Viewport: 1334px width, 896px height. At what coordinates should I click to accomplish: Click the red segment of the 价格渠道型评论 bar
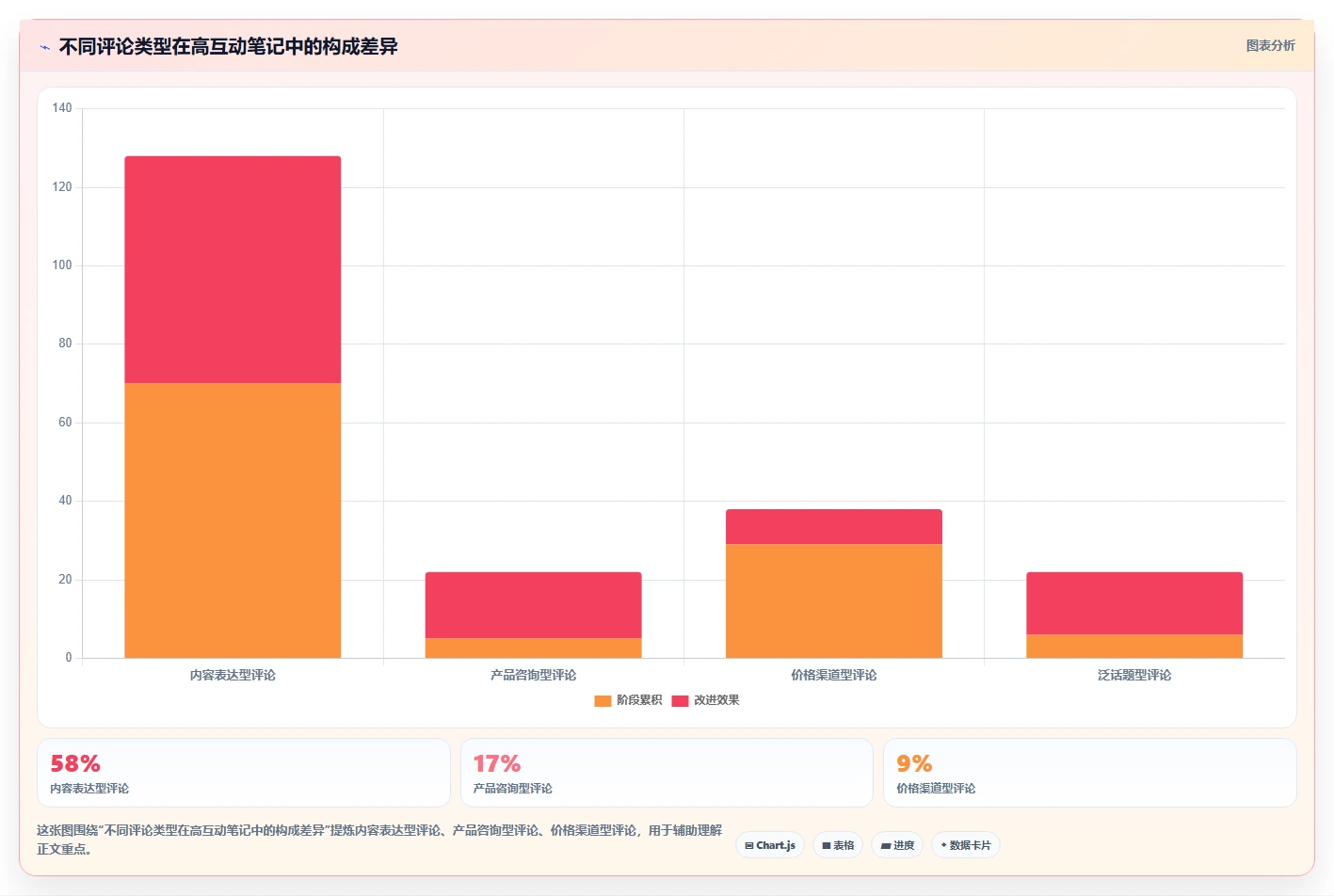(833, 526)
